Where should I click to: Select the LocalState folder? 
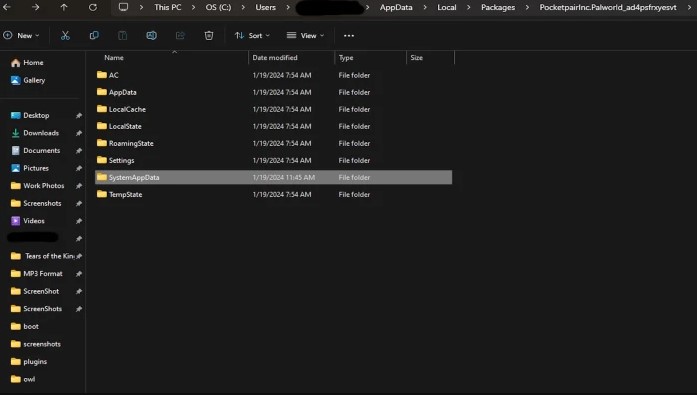coord(273,126)
